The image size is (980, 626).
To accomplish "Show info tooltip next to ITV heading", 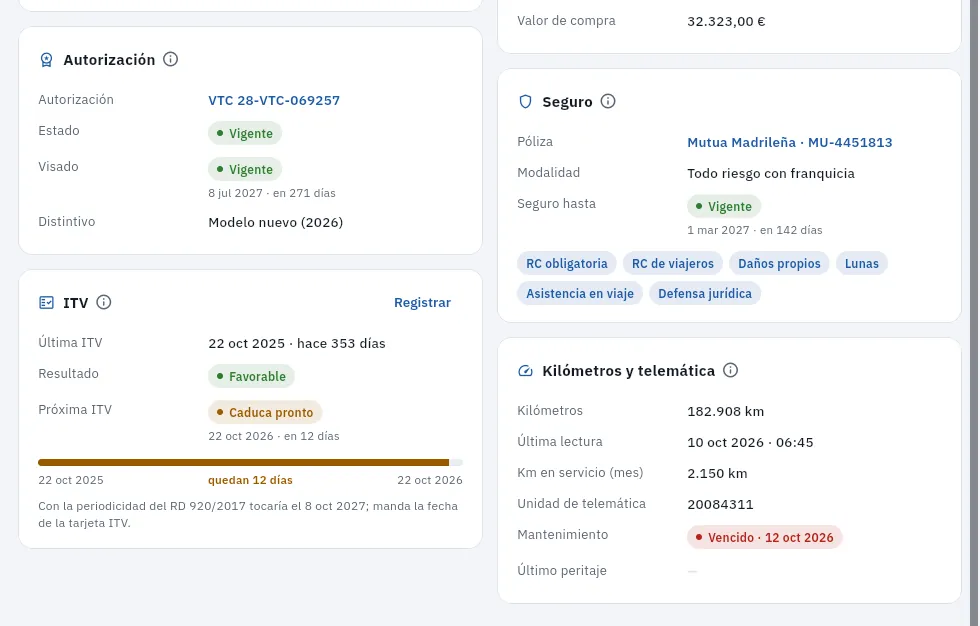I will [104, 302].
